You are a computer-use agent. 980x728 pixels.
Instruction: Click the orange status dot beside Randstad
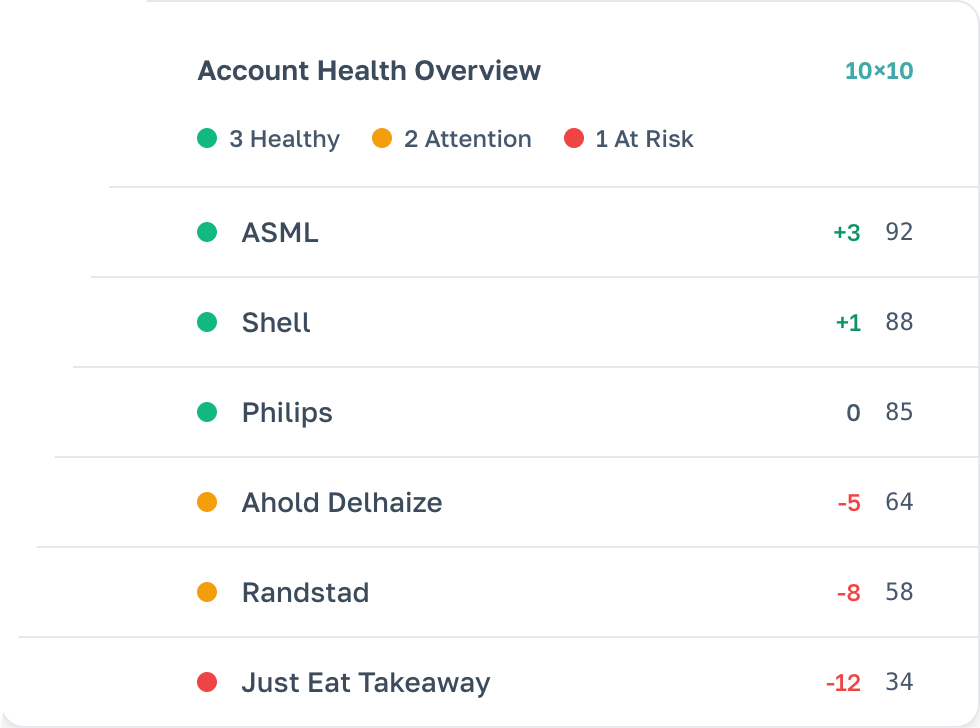[207, 592]
